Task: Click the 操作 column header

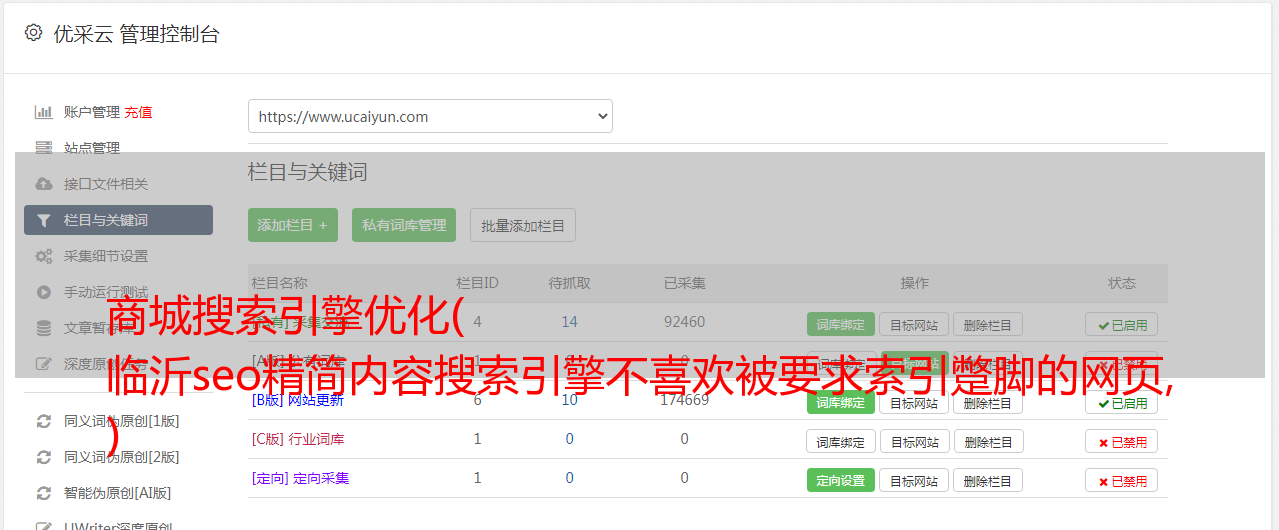Action: [x=914, y=283]
